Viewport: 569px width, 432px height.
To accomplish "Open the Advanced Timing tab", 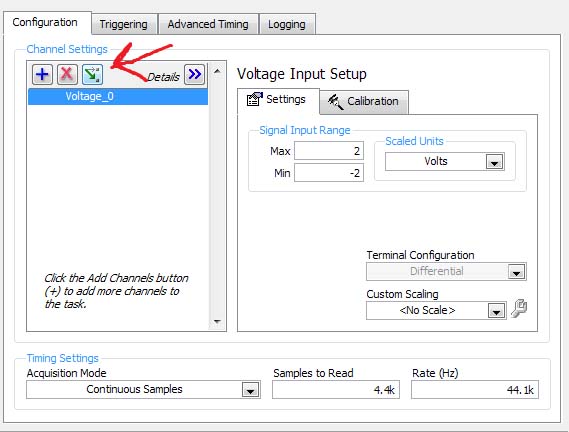I will pos(208,24).
